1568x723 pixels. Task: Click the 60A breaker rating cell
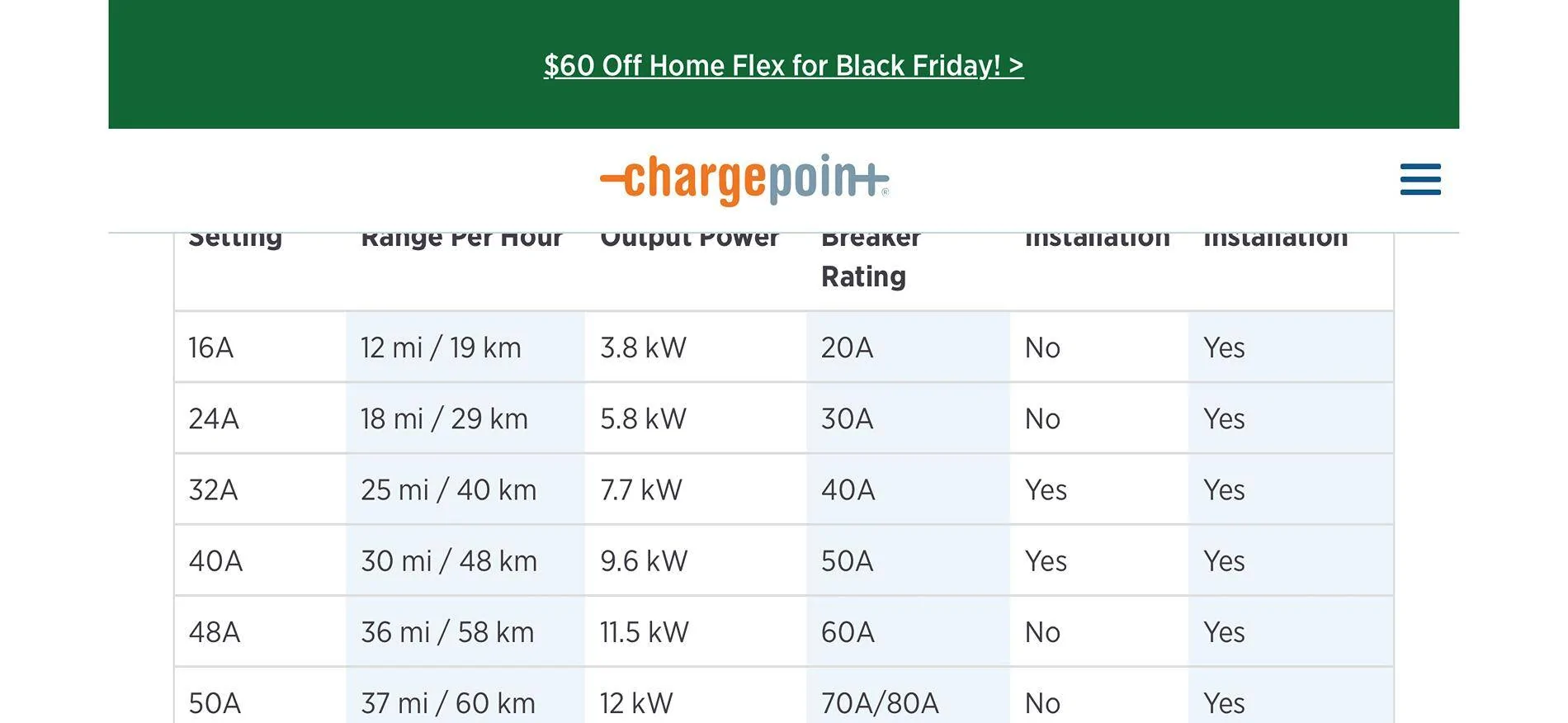pyautogui.click(x=848, y=632)
